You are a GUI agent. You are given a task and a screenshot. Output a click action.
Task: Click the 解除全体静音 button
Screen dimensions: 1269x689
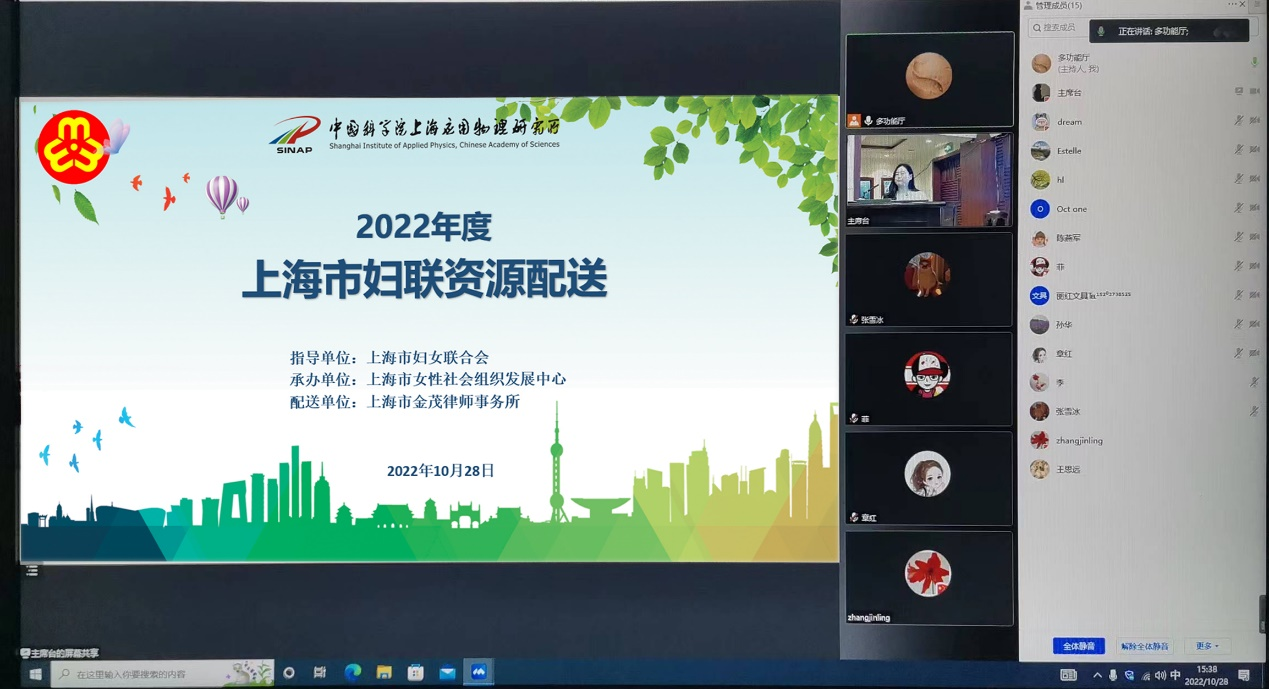coord(1144,646)
